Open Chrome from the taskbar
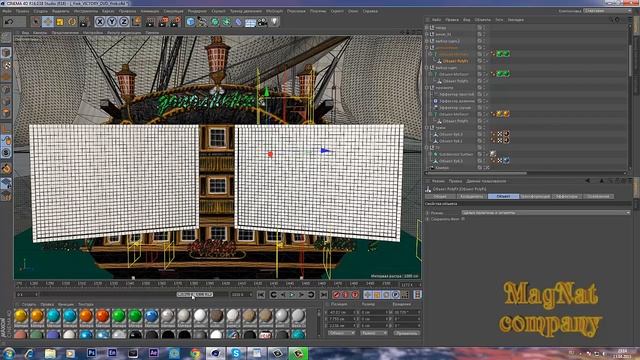Viewport: 640px width, 360px height. [196, 353]
